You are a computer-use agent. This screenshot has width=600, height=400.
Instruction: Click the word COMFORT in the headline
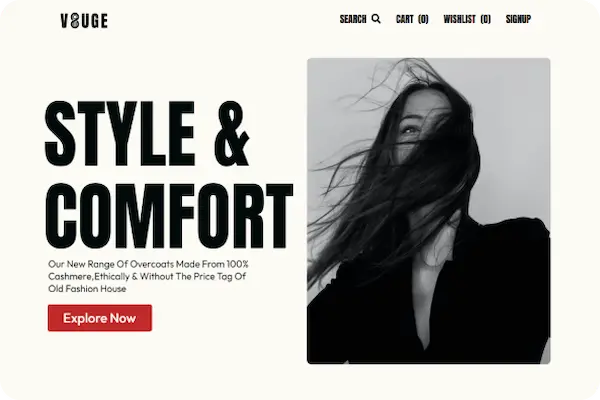169,216
